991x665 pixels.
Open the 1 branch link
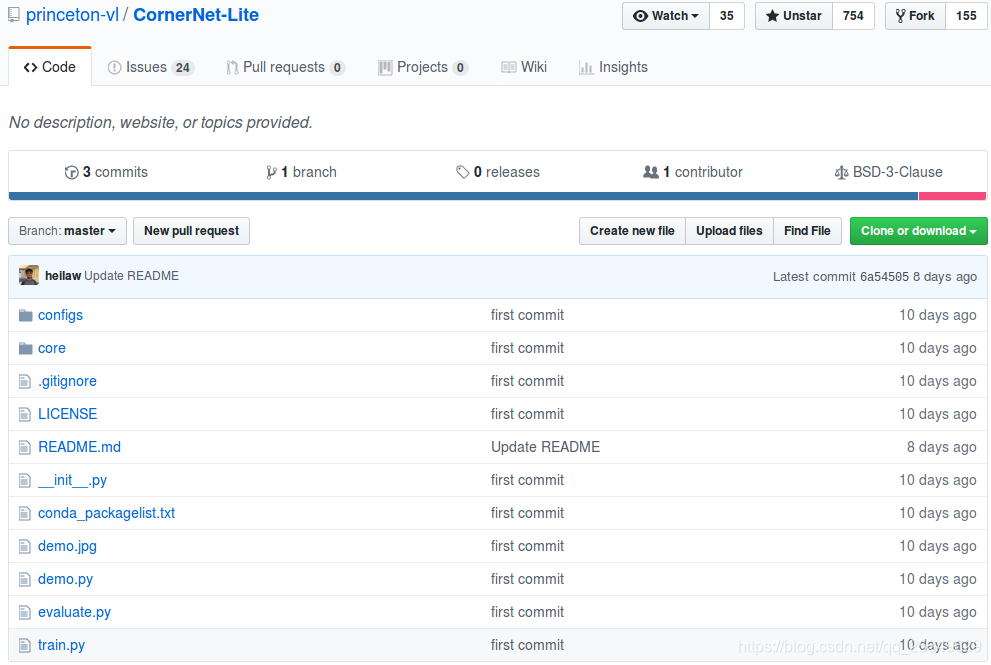click(x=301, y=172)
